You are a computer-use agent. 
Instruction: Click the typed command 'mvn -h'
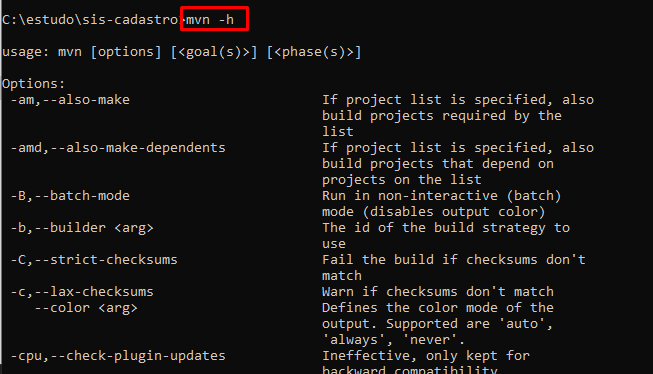210,20
